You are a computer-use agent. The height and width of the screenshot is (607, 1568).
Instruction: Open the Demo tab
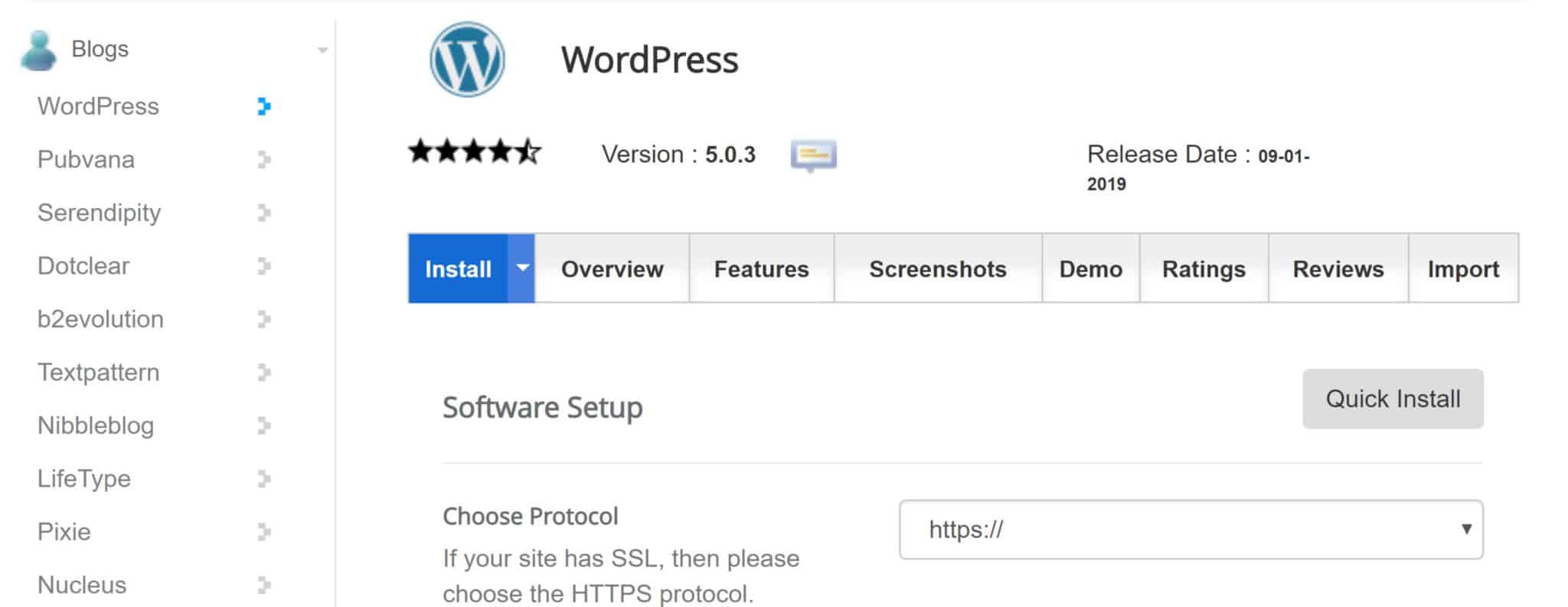pyautogui.click(x=1091, y=269)
